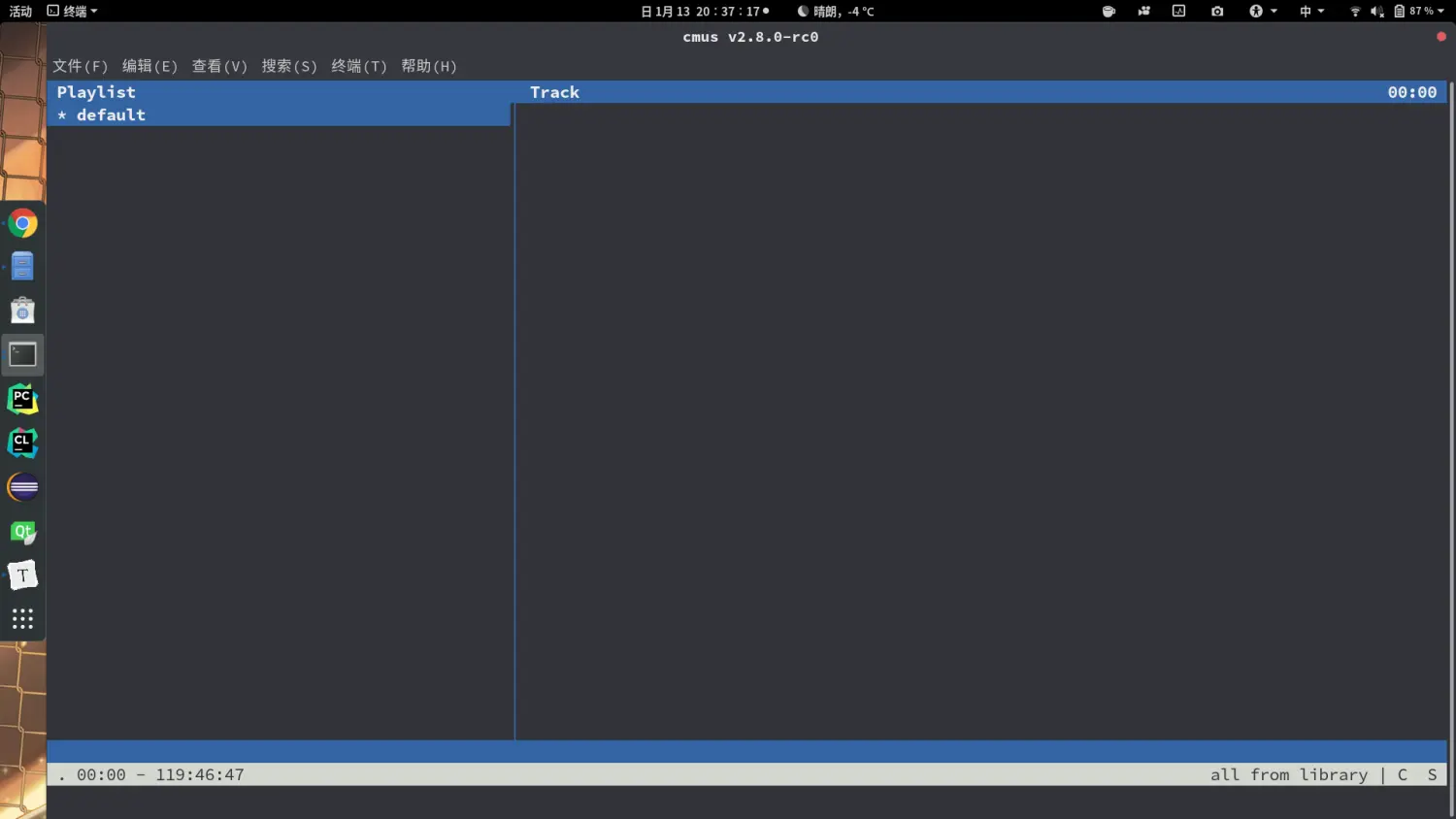Click the 00:00 duration in Track header
The height and width of the screenshot is (819, 1456).
1411,92
